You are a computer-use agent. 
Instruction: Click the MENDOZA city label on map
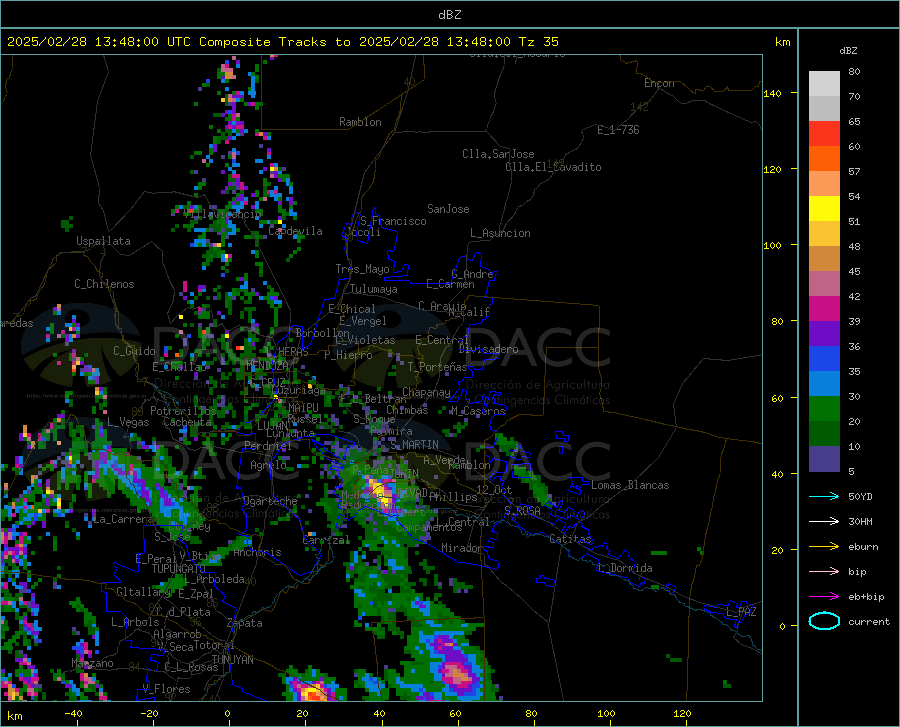267,365
